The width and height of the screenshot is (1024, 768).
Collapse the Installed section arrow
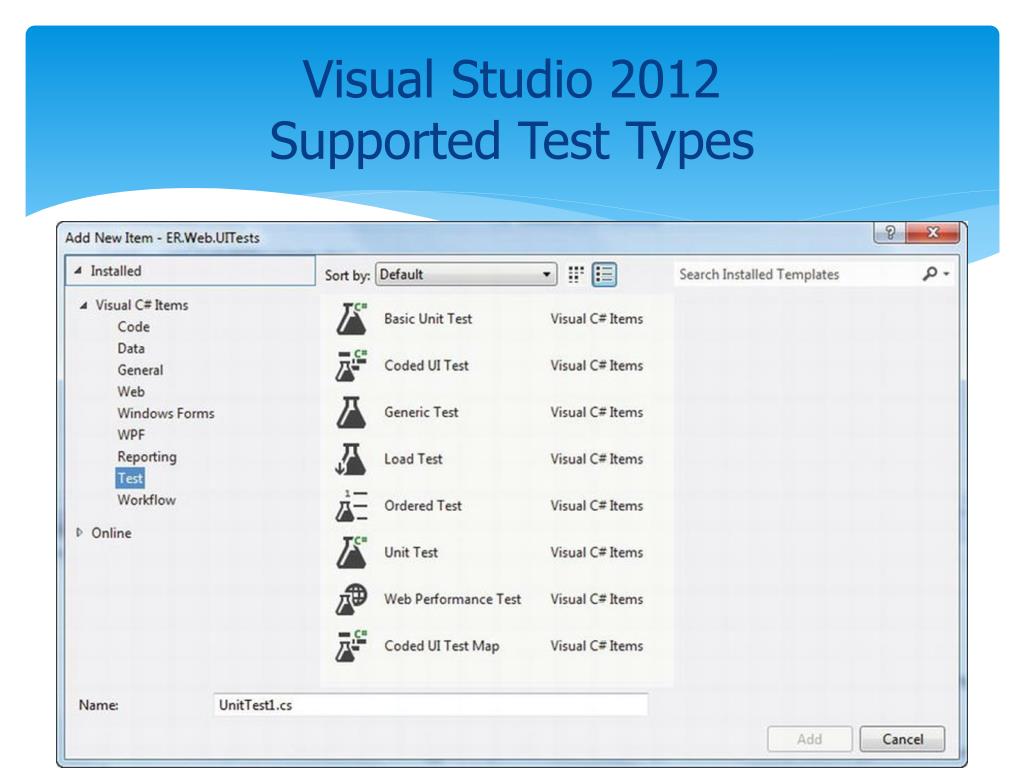(x=78, y=270)
